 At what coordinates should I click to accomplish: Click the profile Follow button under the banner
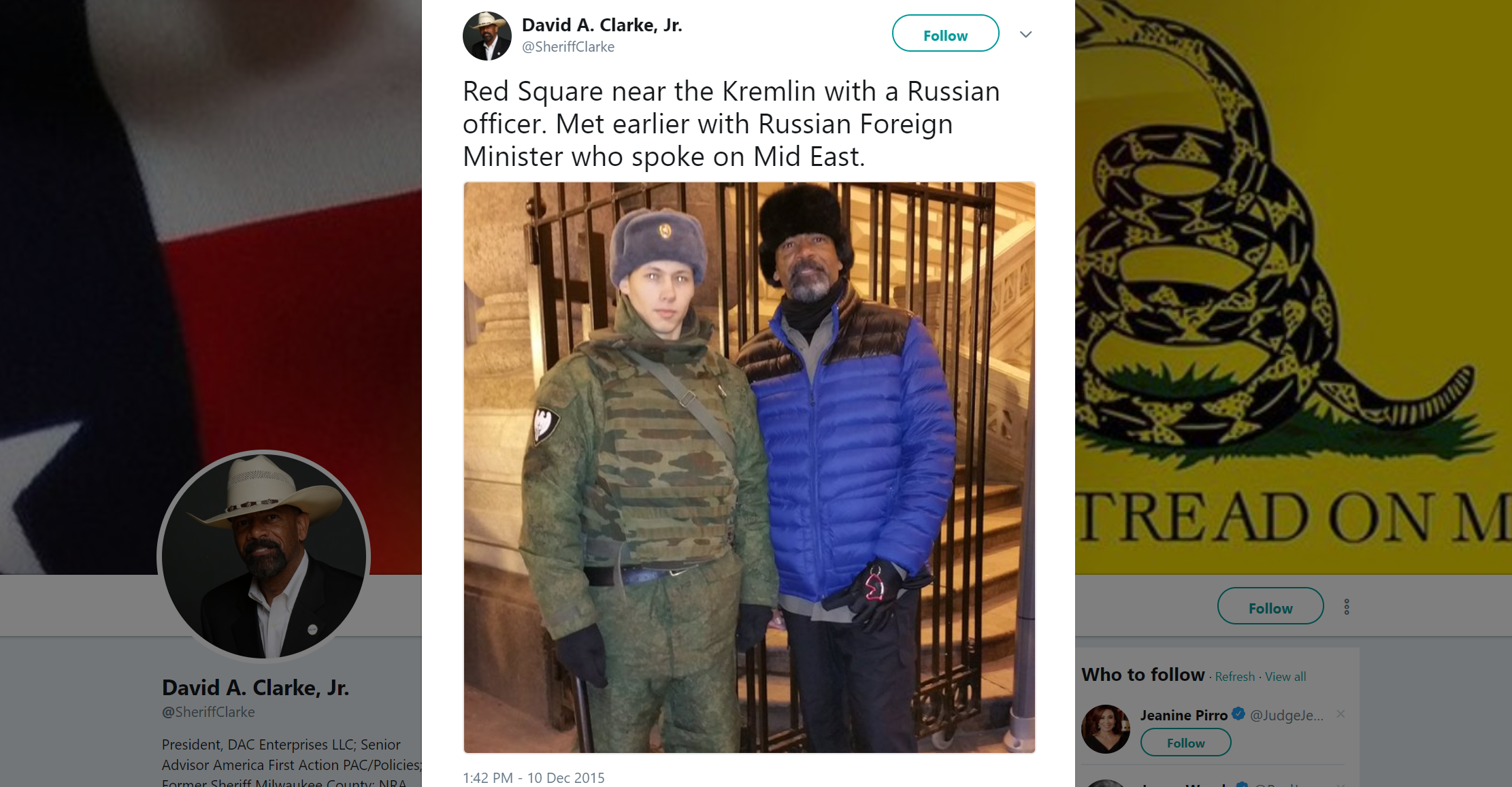(1270, 606)
